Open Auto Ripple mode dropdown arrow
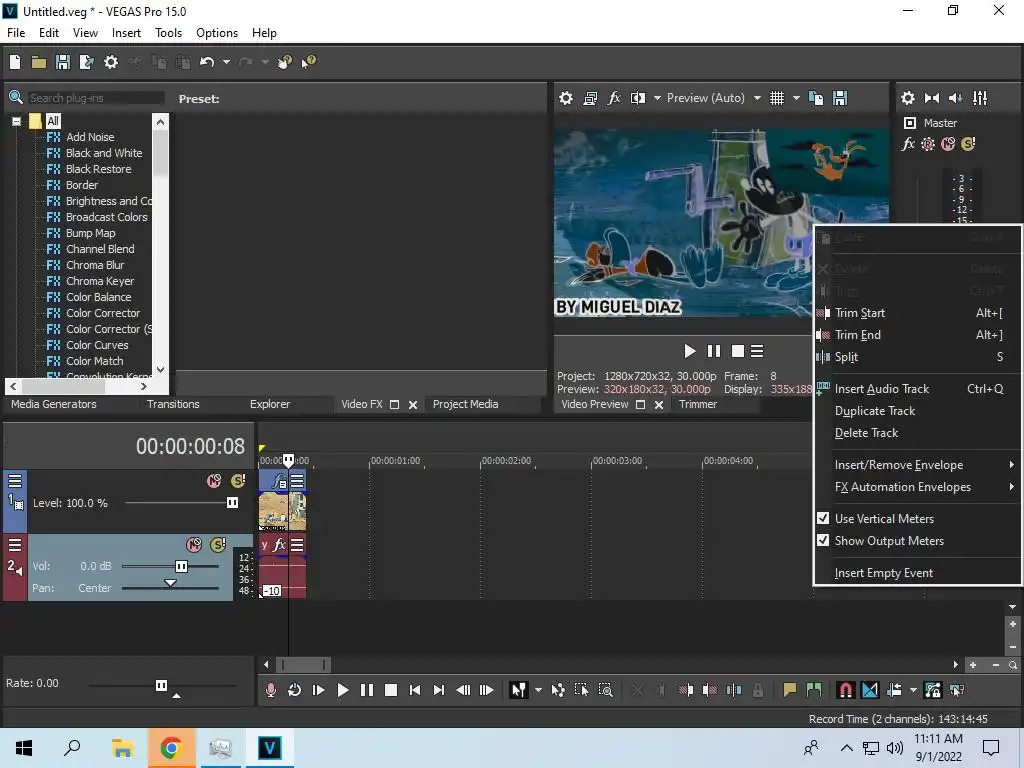Image resolution: width=1024 pixels, height=768 pixels. pos(913,690)
